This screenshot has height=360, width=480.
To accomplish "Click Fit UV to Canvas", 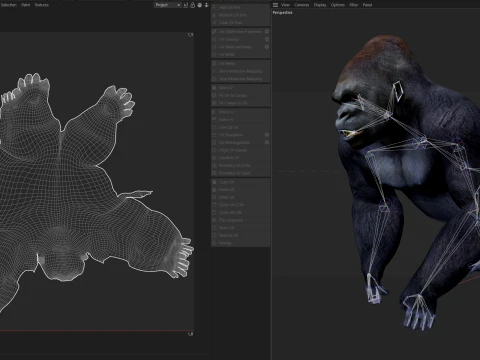I will [x=240, y=95].
